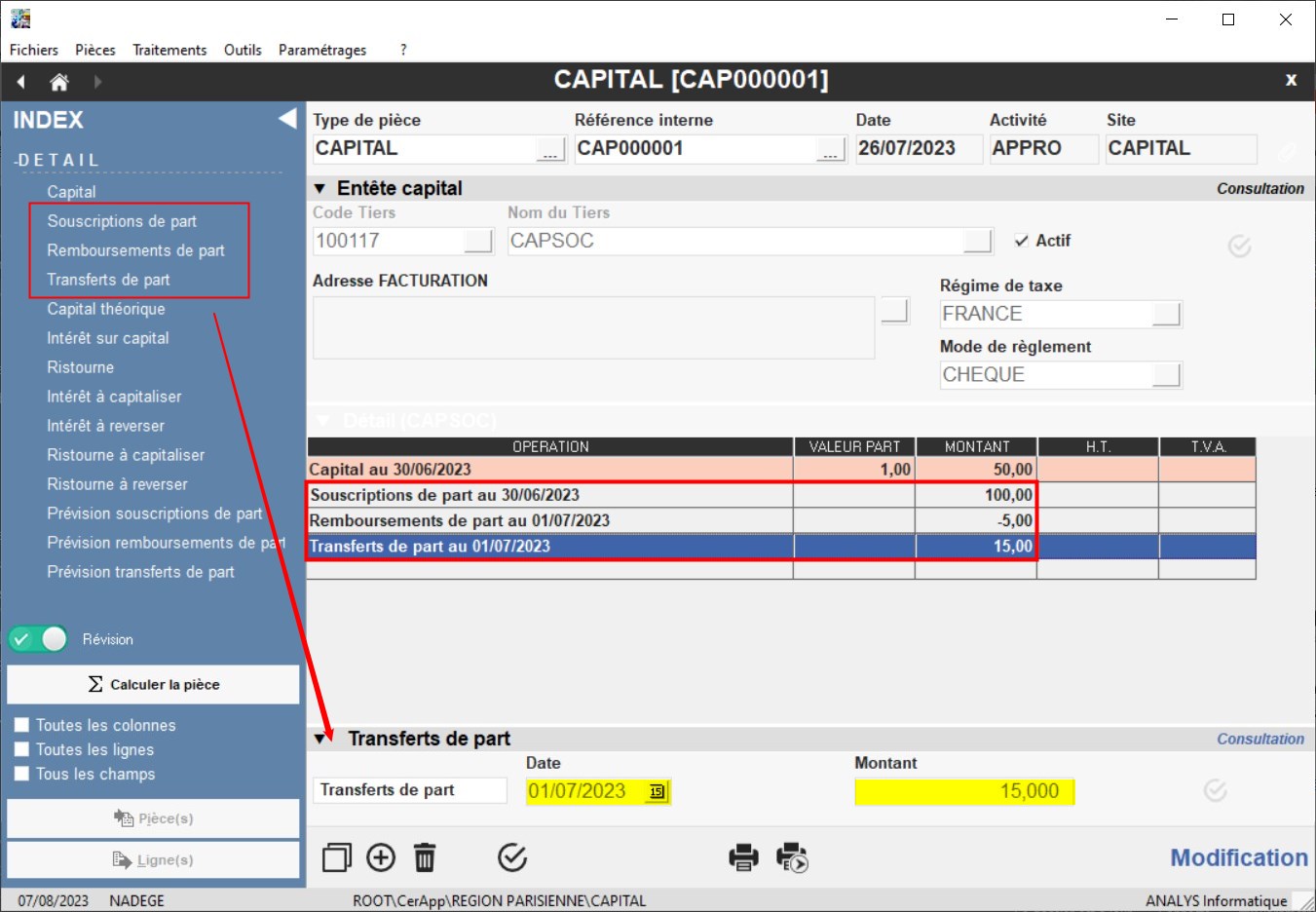The height and width of the screenshot is (912, 1316).
Task: Click the duplicate record icon
Action: 336,857
